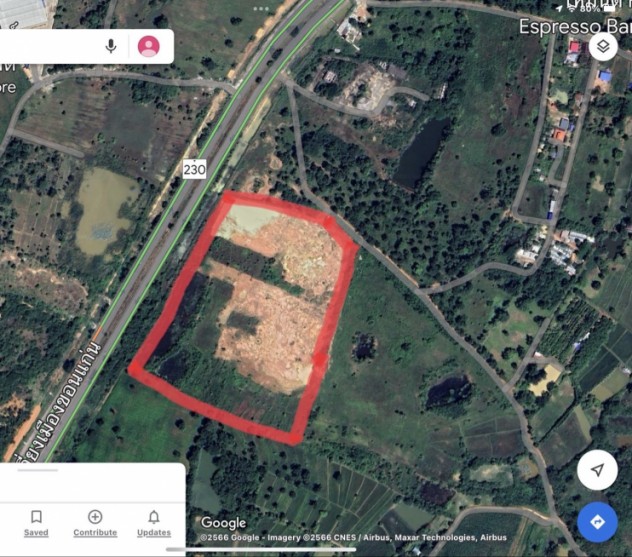Tap the home indicator bar at bottom
This screenshot has width=632, height=557.
261,549
